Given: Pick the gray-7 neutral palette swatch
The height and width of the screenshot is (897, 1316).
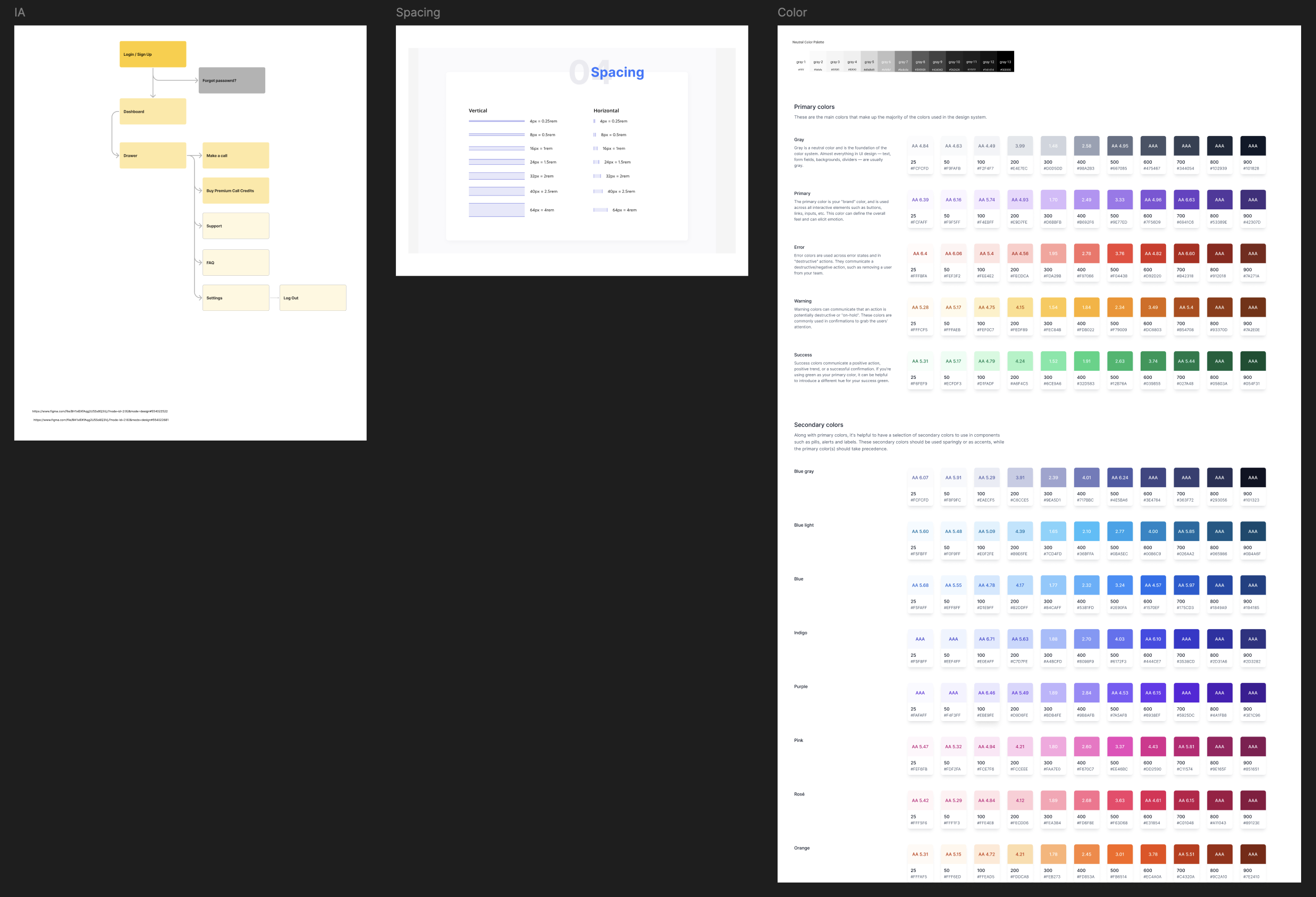Looking at the screenshot, I should click(903, 62).
